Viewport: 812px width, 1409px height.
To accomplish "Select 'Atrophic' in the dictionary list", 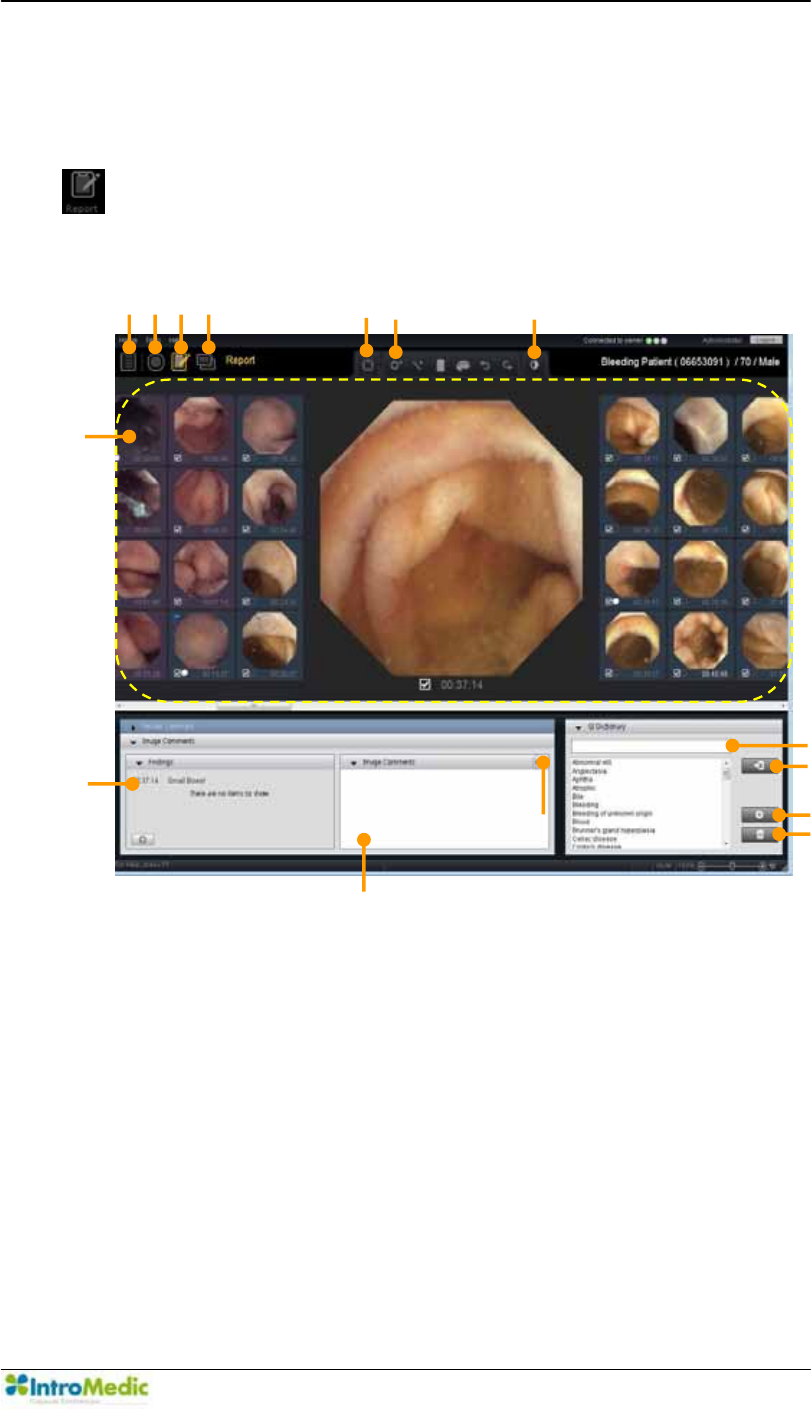I will tap(583, 788).
